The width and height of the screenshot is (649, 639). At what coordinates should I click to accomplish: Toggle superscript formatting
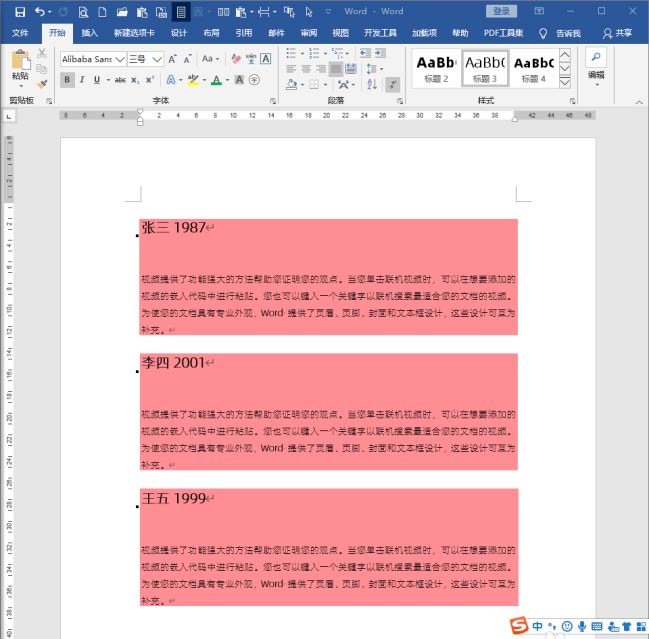tap(150, 79)
